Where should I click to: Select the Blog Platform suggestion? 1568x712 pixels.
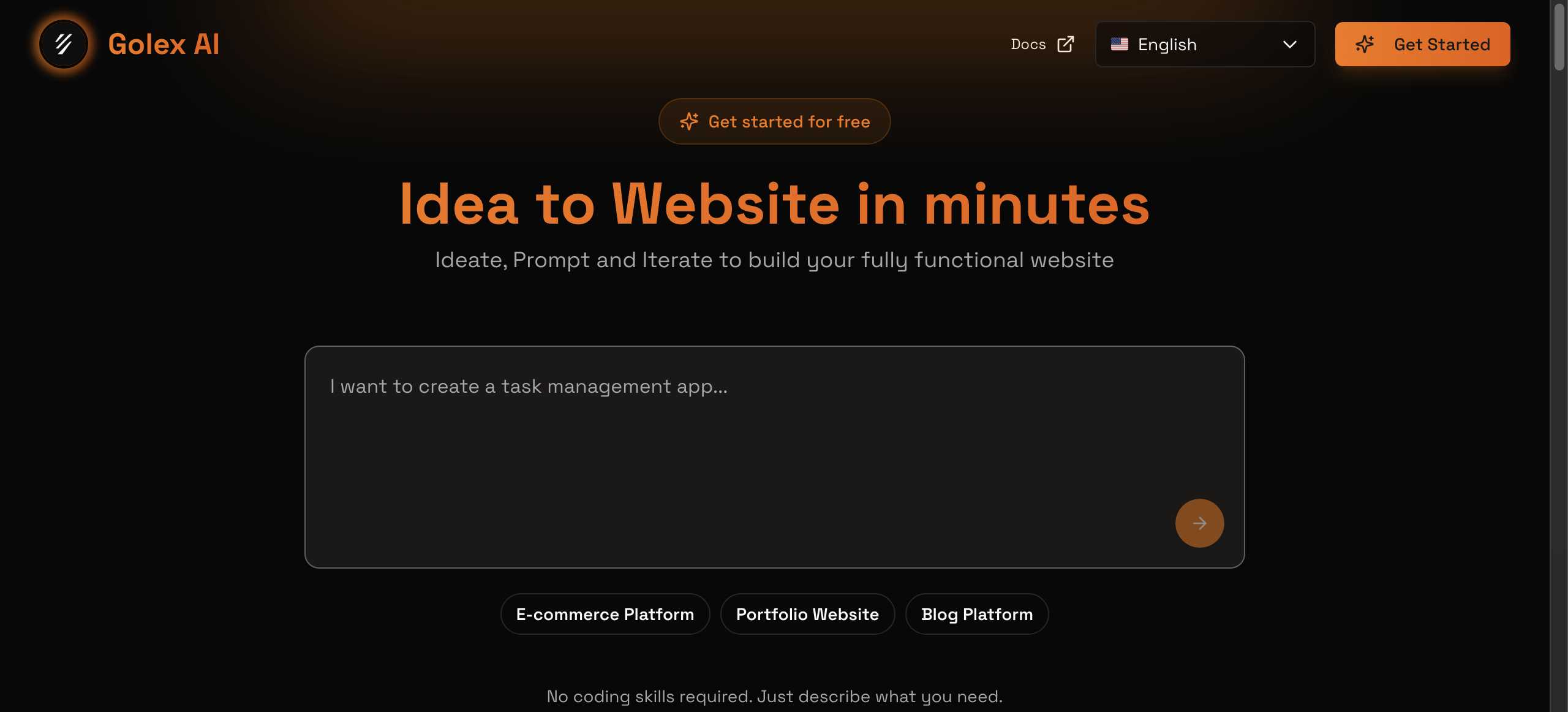[x=977, y=614]
